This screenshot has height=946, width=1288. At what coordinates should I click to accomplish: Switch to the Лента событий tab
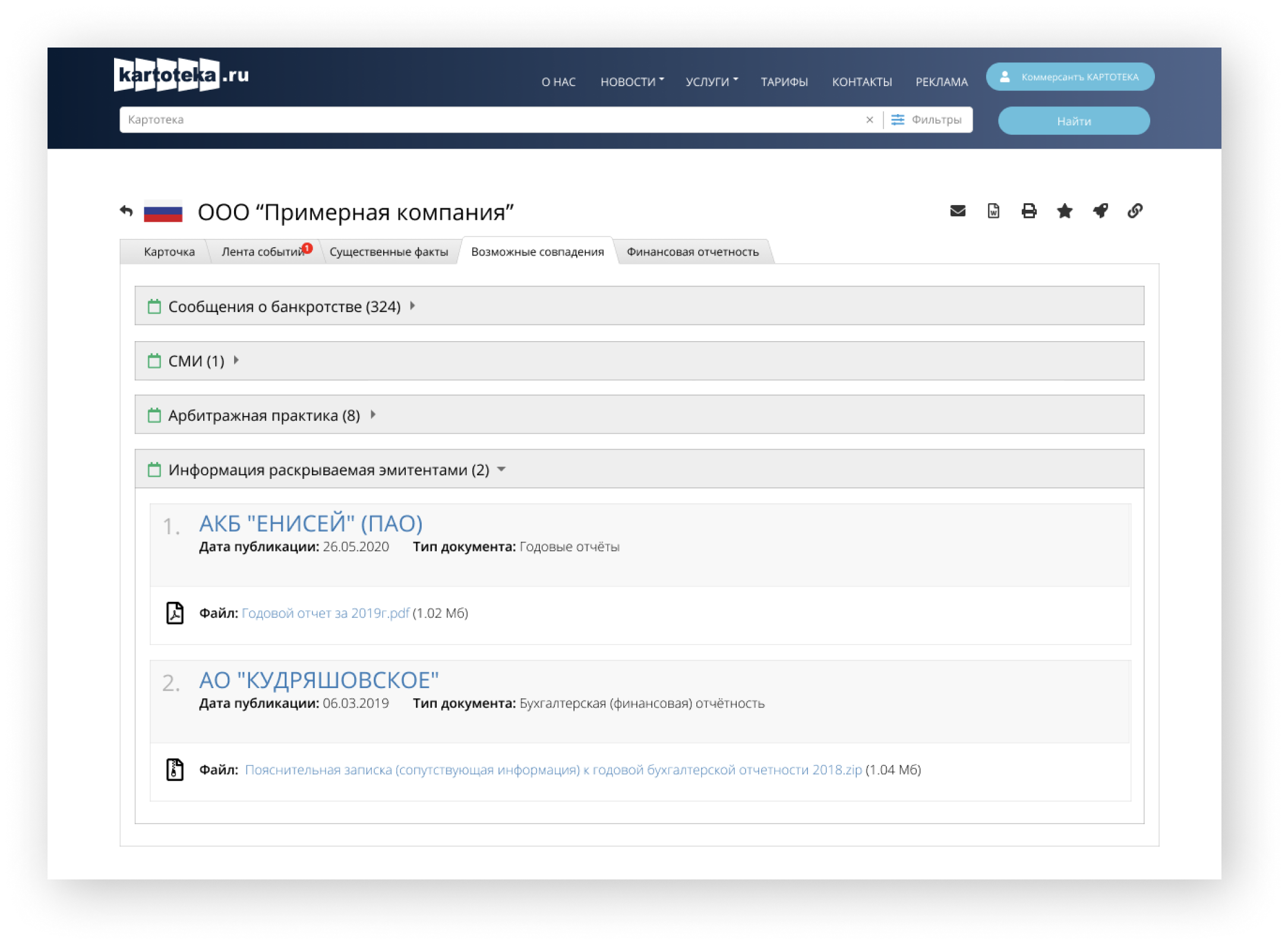click(x=263, y=251)
